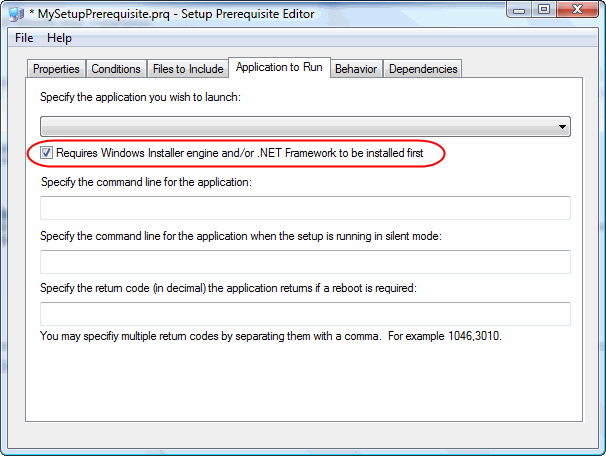Switch to the Conditions tab
The image size is (606, 456).
point(116,69)
